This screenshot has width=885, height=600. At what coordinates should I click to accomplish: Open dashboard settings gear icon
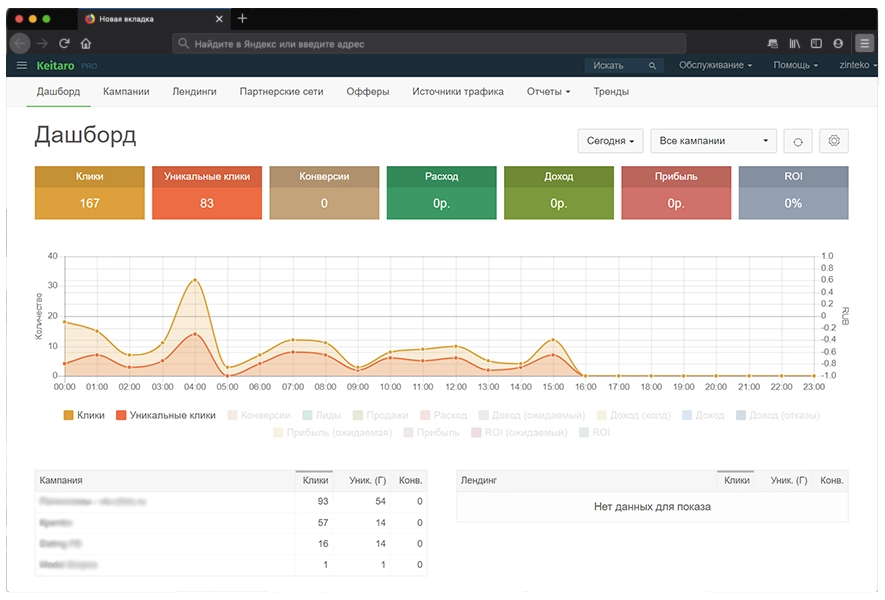tap(834, 141)
